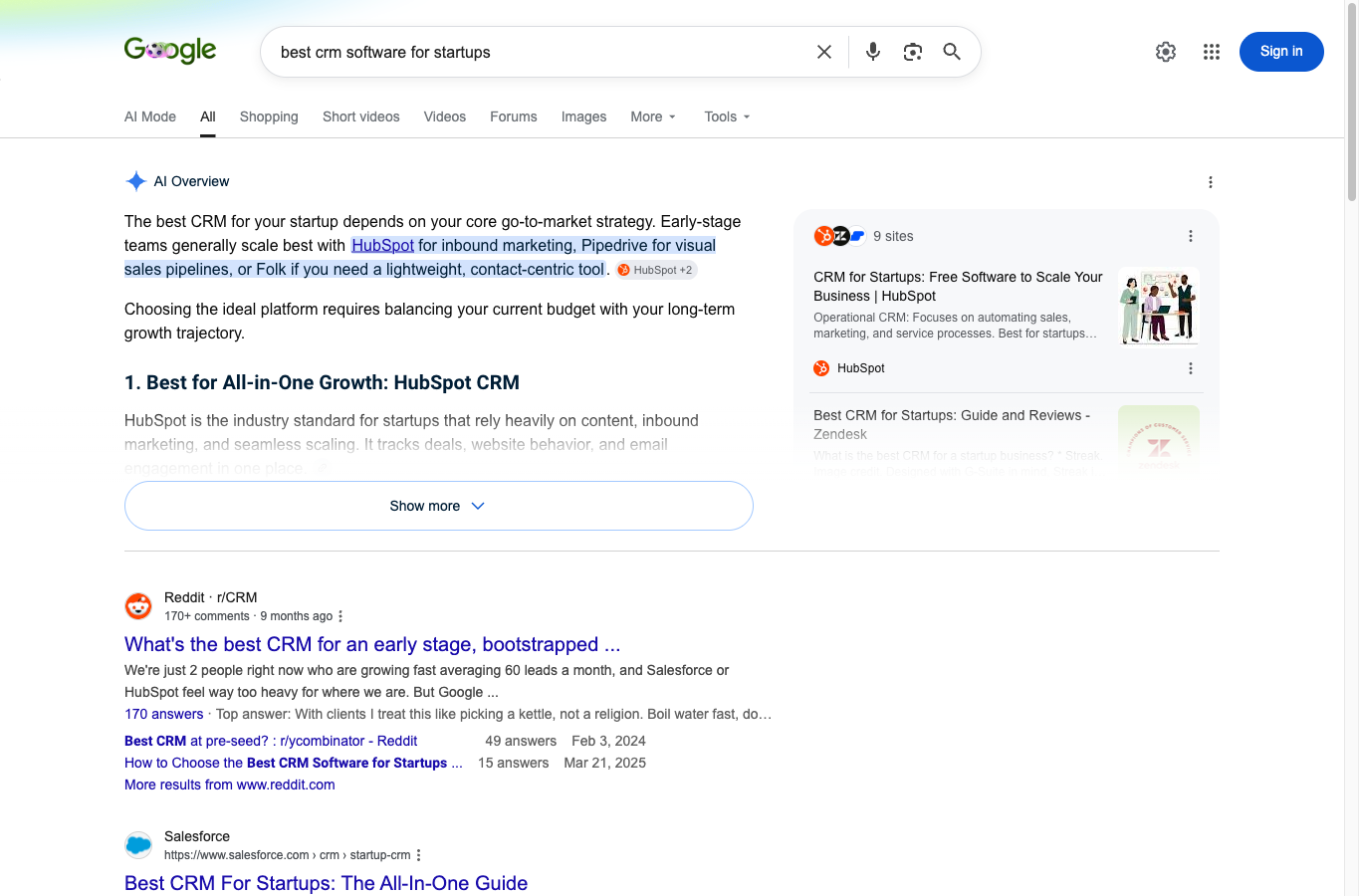1359x896 pixels.
Task: Open the 9 sites panel three-dot menu
Action: tap(1191, 236)
